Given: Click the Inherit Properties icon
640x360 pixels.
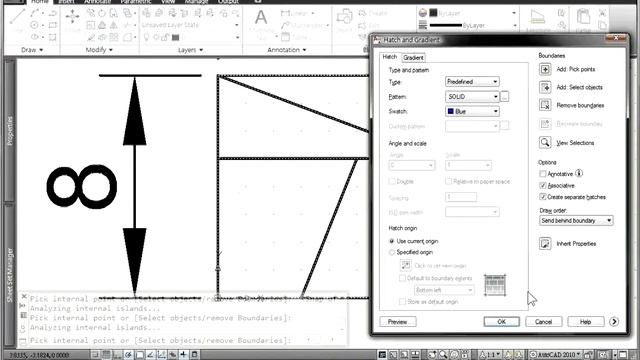Looking at the screenshot, I should (545, 244).
